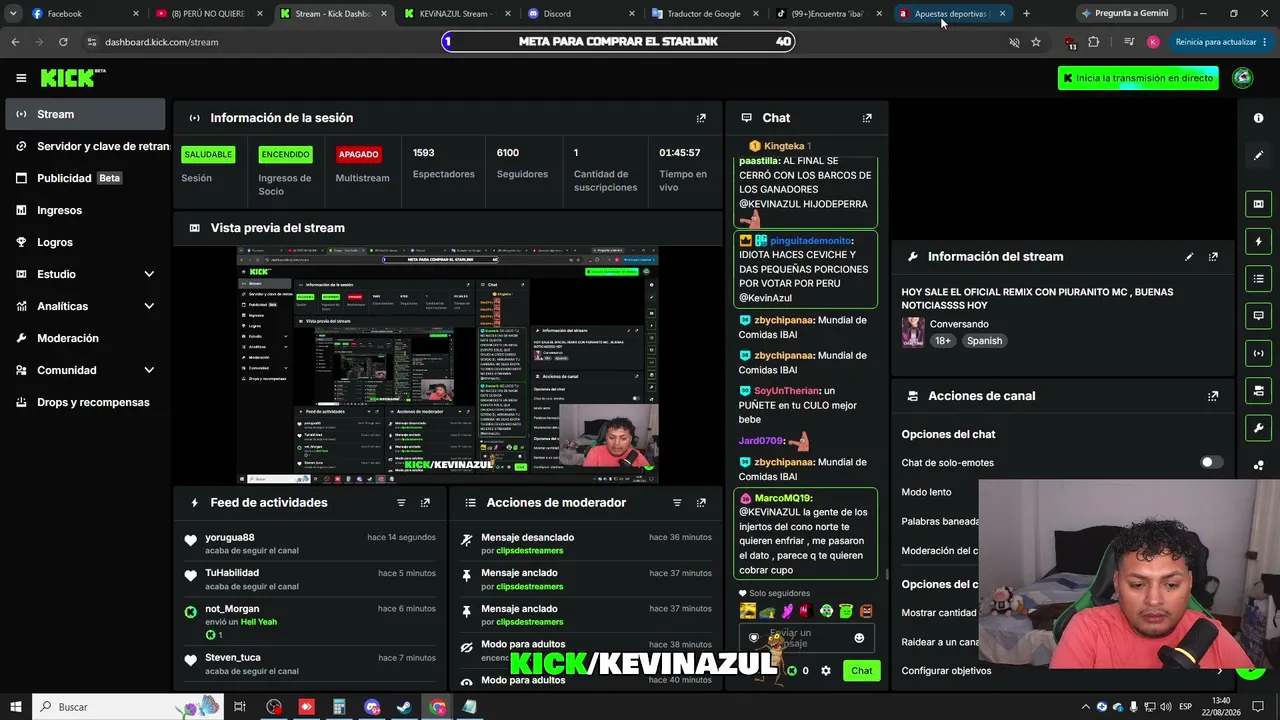Viewport: 1280px width, 720px height.
Task: Close the Apuestas deportivas tab
Action: (x=1002, y=14)
